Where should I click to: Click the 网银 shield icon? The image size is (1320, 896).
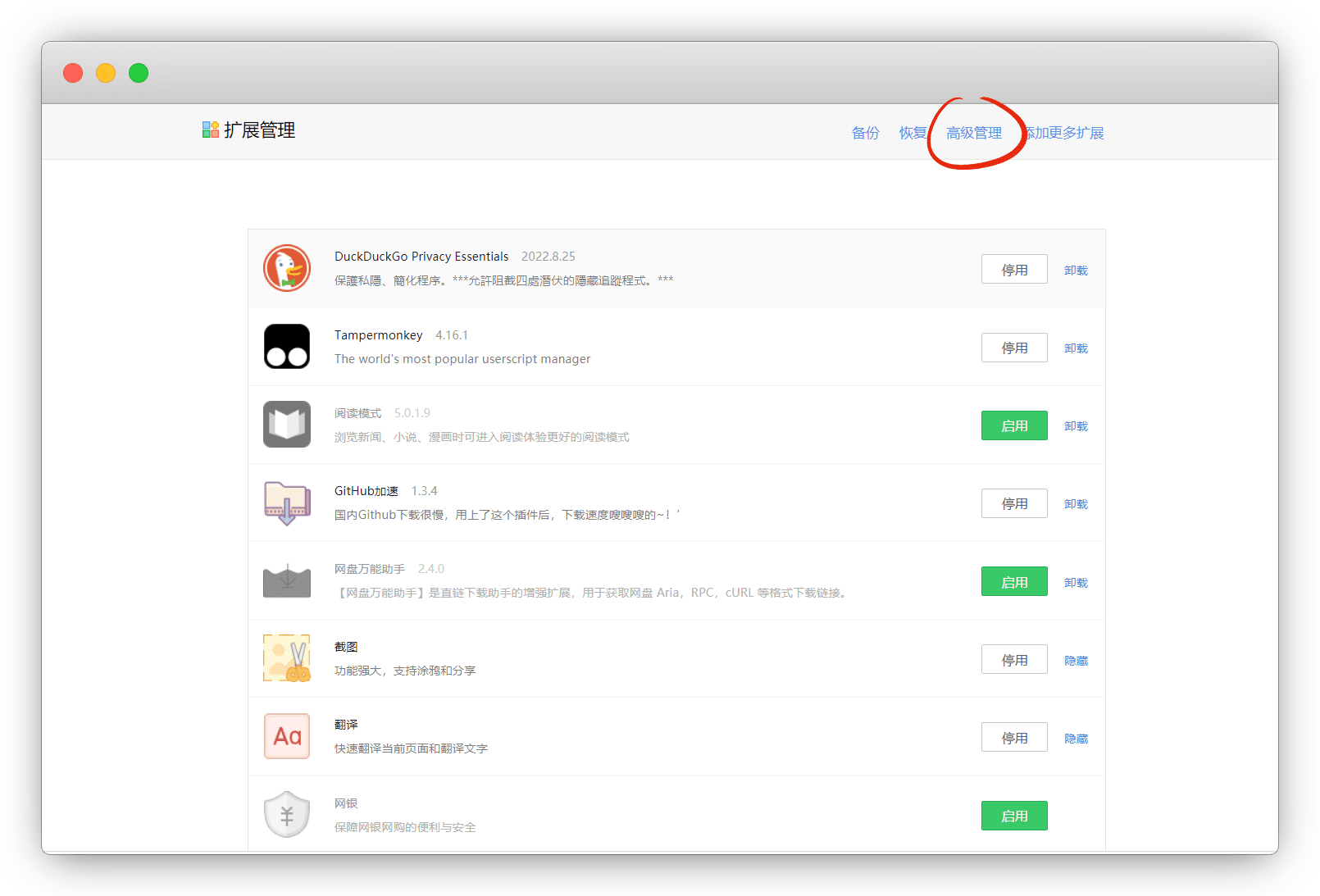(286, 814)
